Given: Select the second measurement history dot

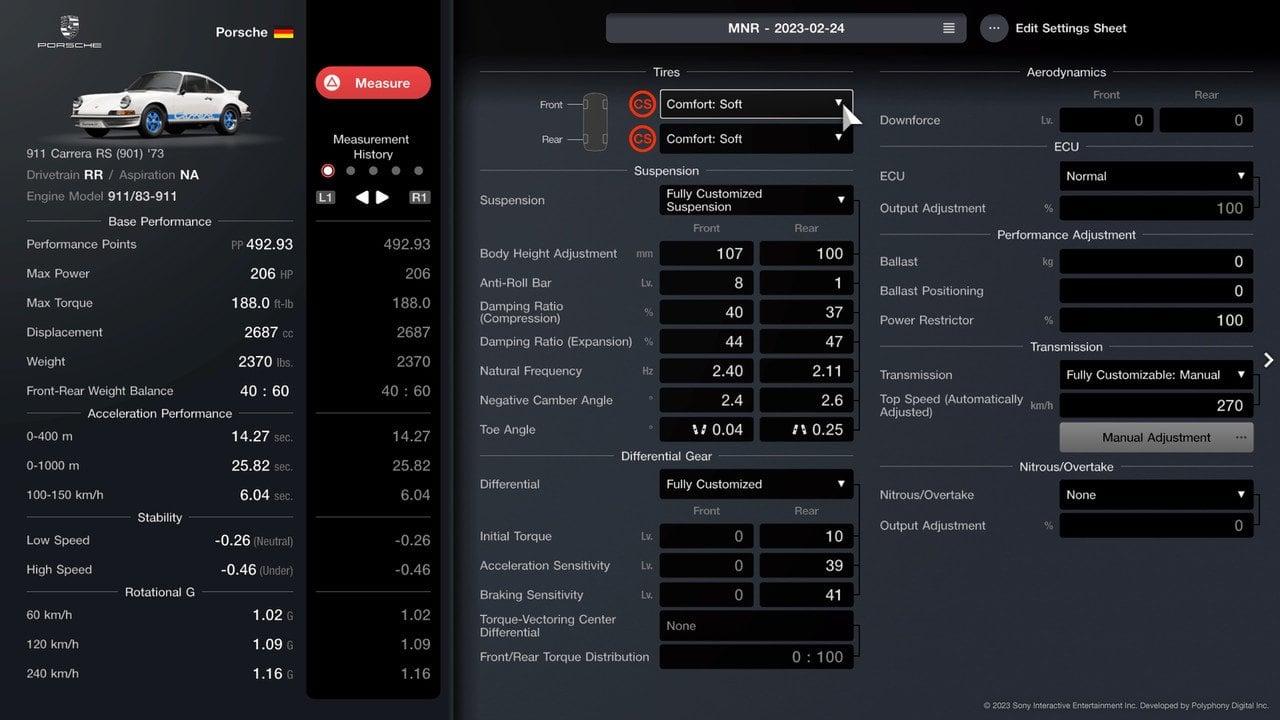Looking at the screenshot, I should (350, 171).
